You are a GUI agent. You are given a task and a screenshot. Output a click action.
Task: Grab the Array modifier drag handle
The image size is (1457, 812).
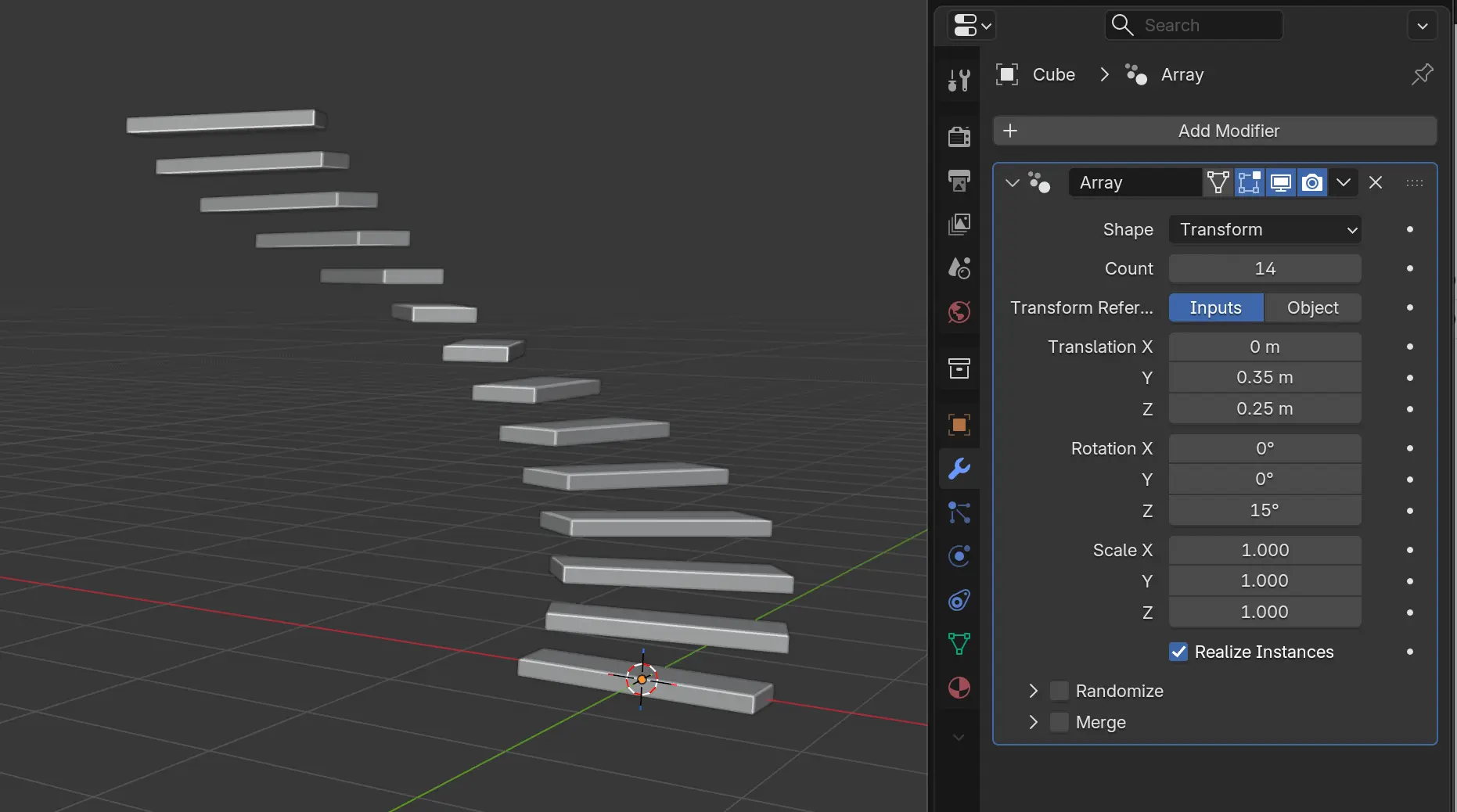pyautogui.click(x=1415, y=183)
